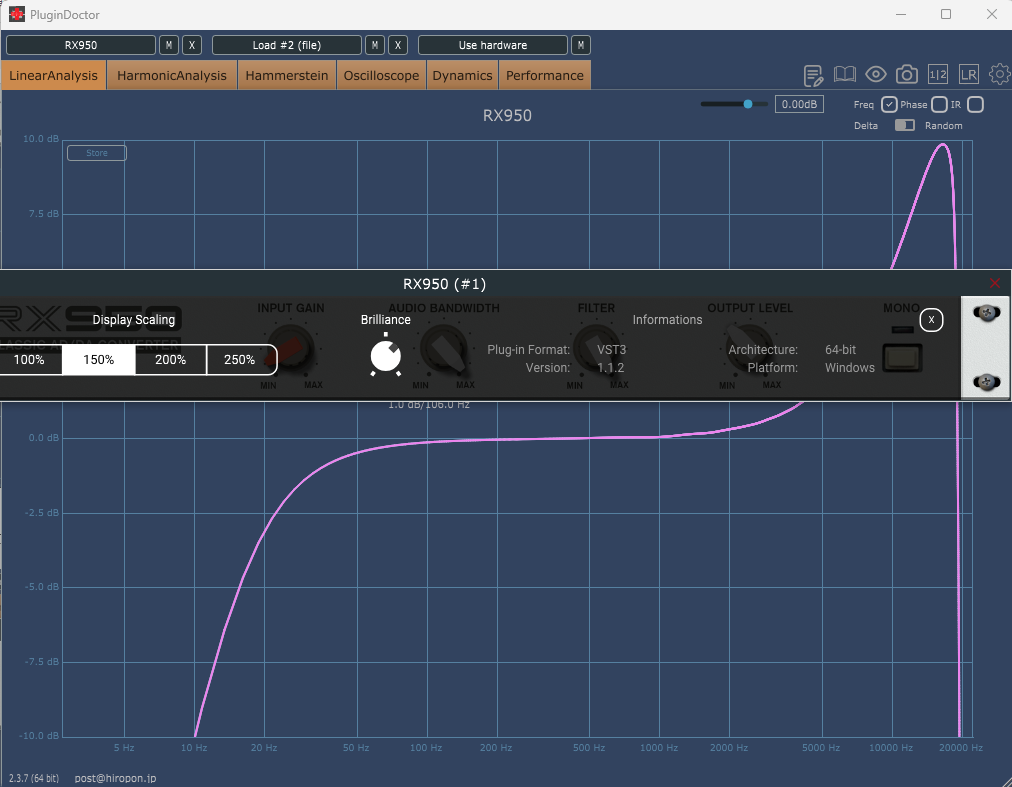
Task: Mute hardware slot with its M button
Action: [581, 45]
